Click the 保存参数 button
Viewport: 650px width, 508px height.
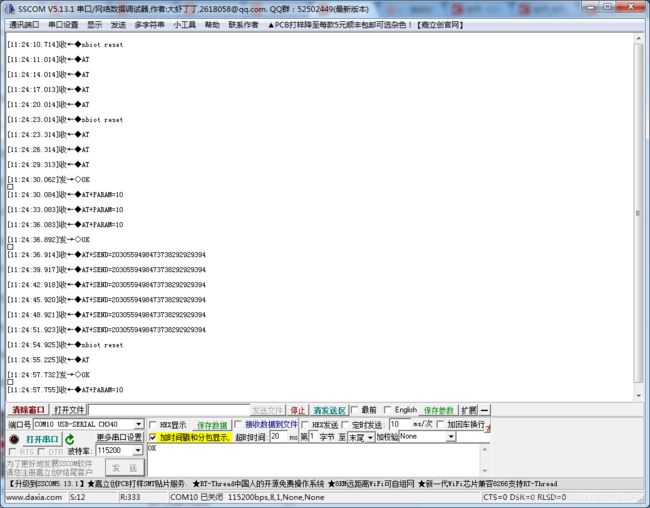coord(439,411)
